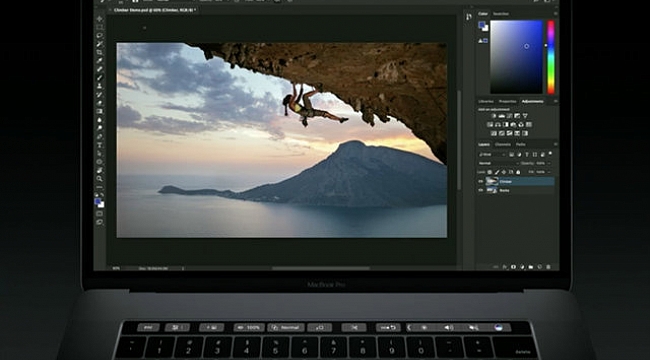Open the Color panel menu
This screenshot has height=360, width=650.
(x=555, y=14)
